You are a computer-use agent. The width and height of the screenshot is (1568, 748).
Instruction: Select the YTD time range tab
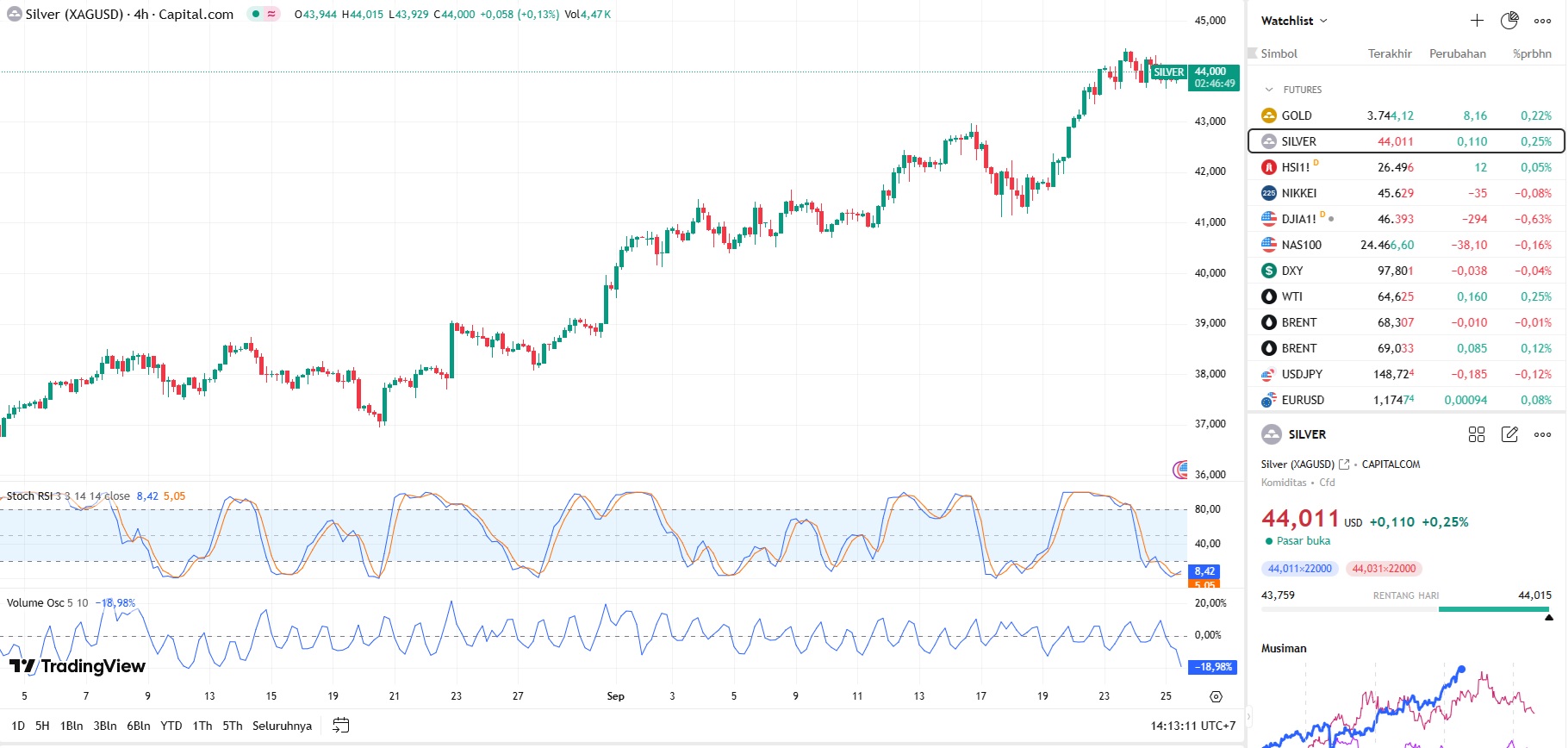pyautogui.click(x=171, y=726)
